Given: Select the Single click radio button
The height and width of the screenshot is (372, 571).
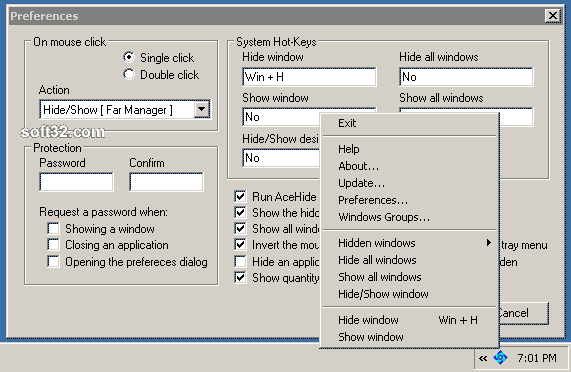Looking at the screenshot, I should point(129,57).
